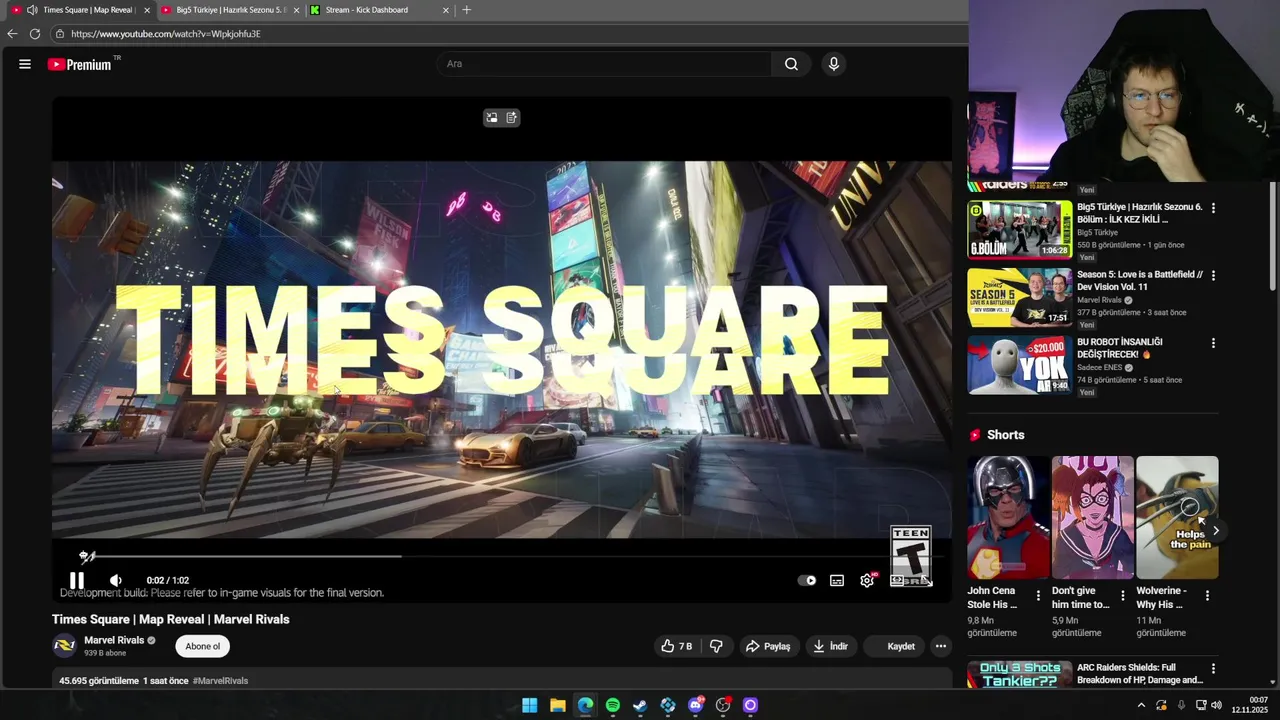Open Season 5 Dev Vision video thumbnail
This screenshot has width=1280, height=720.
(x=1019, y=297)
